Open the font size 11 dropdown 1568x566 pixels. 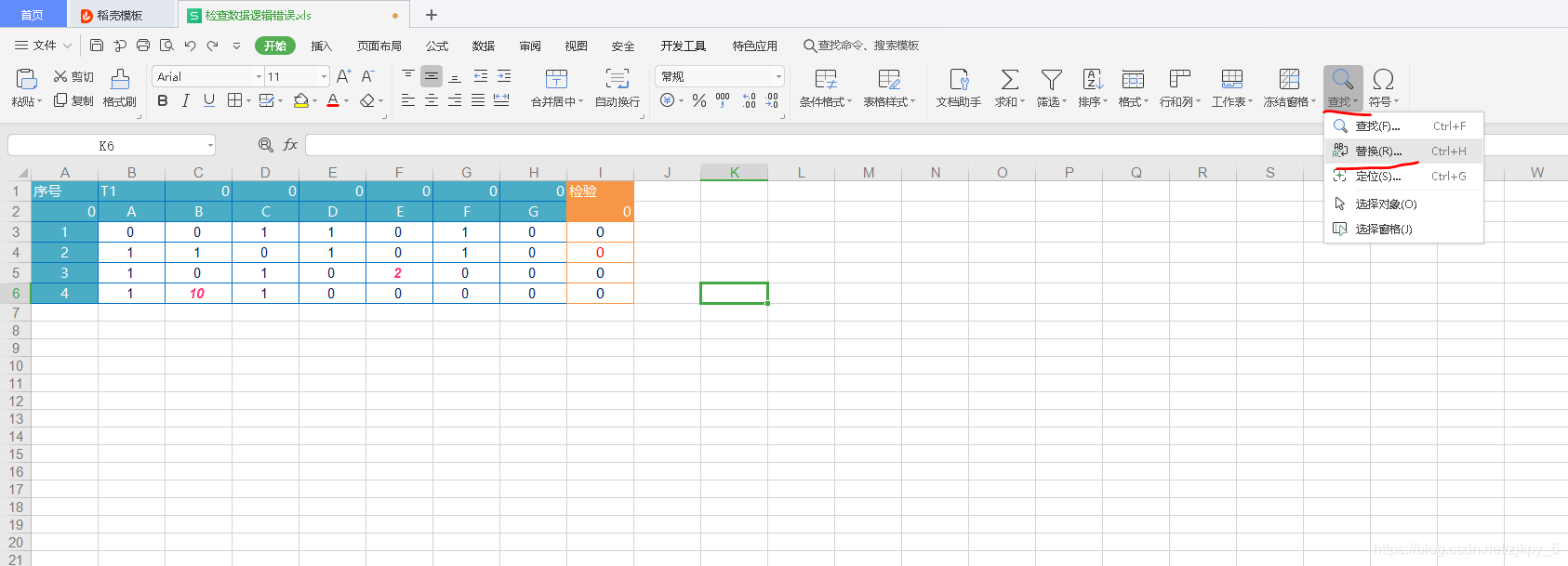(324, 76)
